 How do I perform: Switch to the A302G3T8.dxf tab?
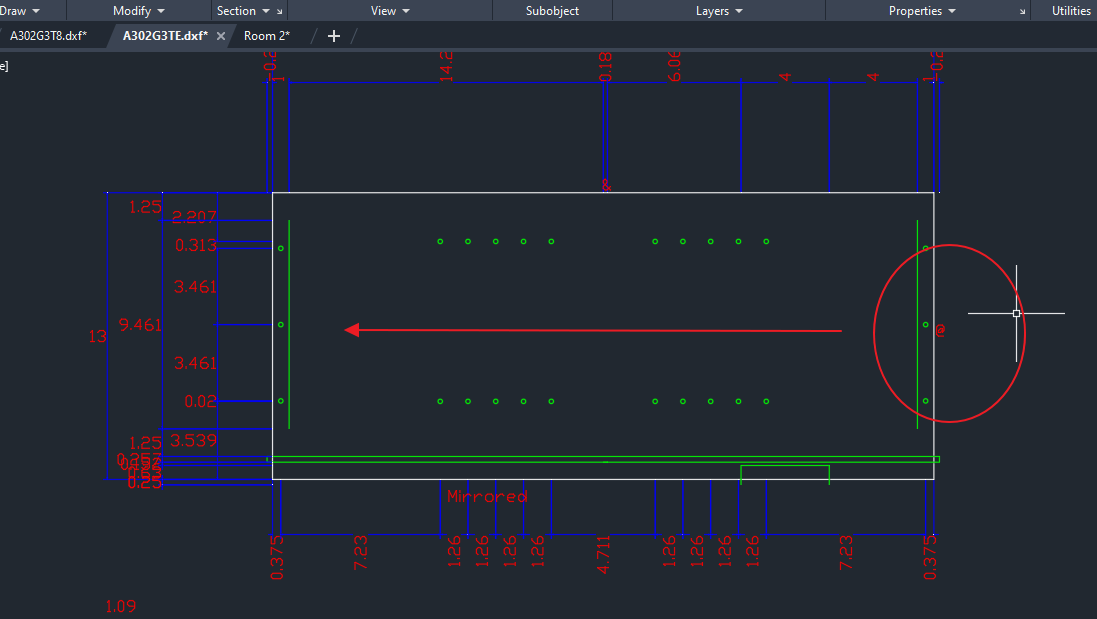[49, 36]
